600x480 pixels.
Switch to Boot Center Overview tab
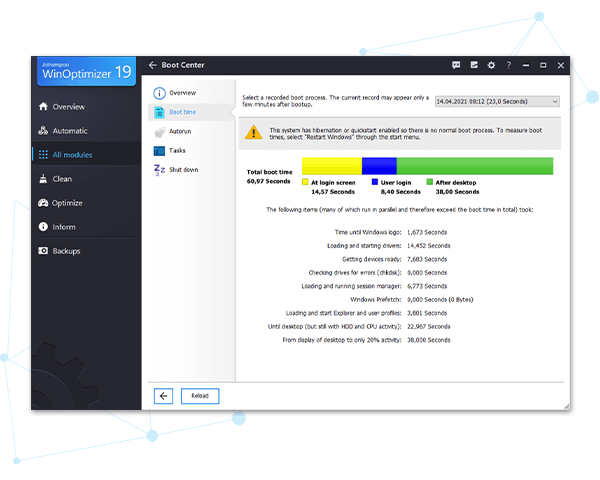tap(191, 93)
